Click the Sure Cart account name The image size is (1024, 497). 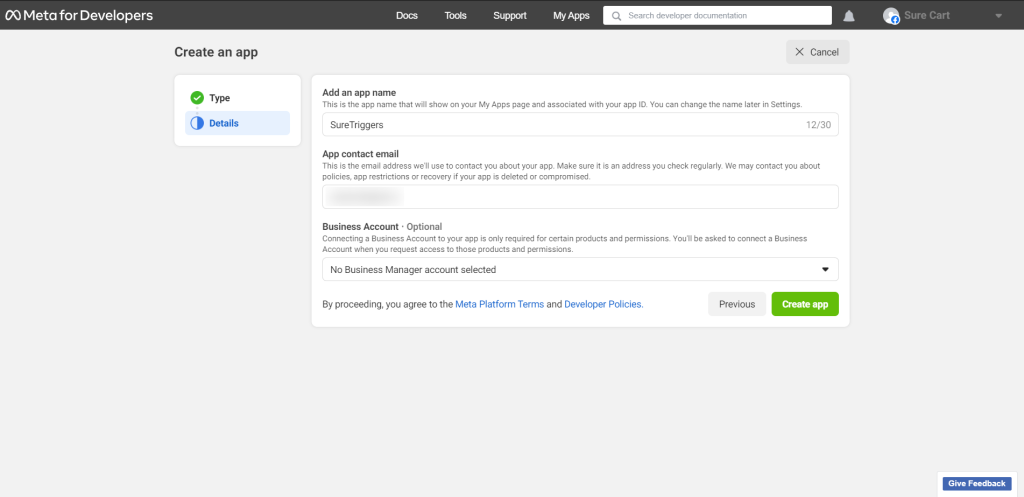[927, 16]
